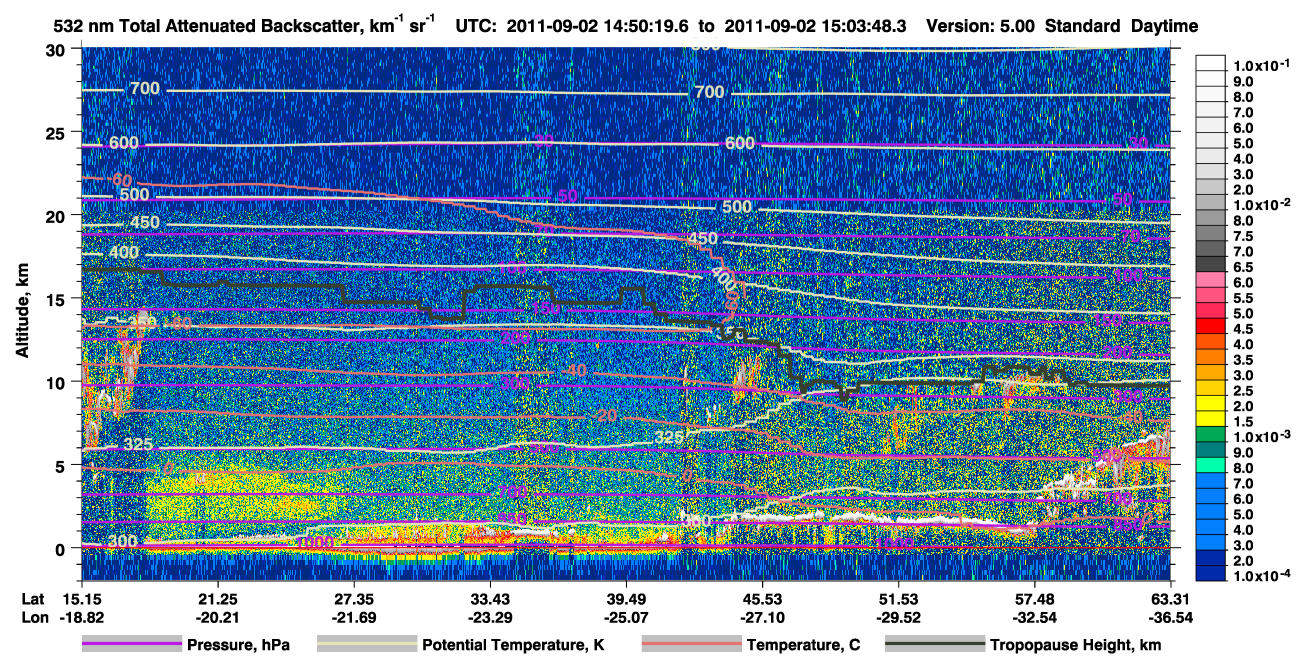Click the Lat row label

(x=32, y=599)
